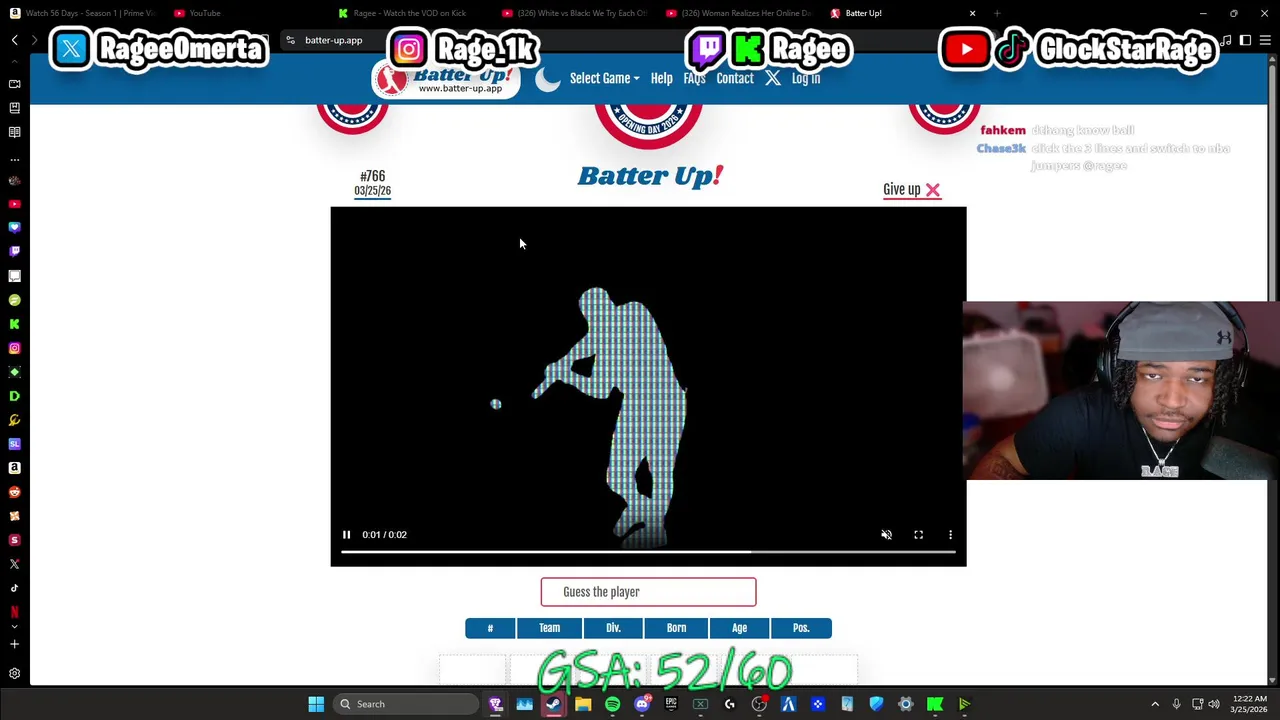
Task: Seek on the video progress bar
Action: pos(648,551)
